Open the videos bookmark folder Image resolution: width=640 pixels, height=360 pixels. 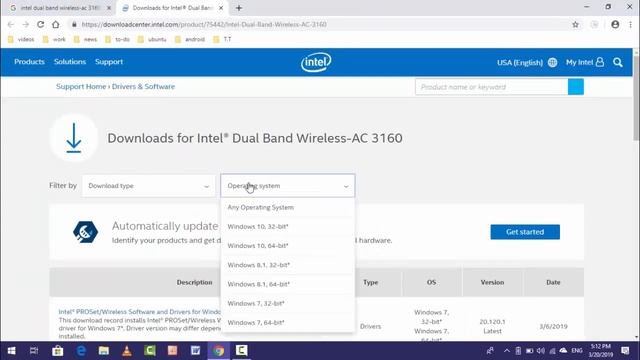(x=21, y=40)
